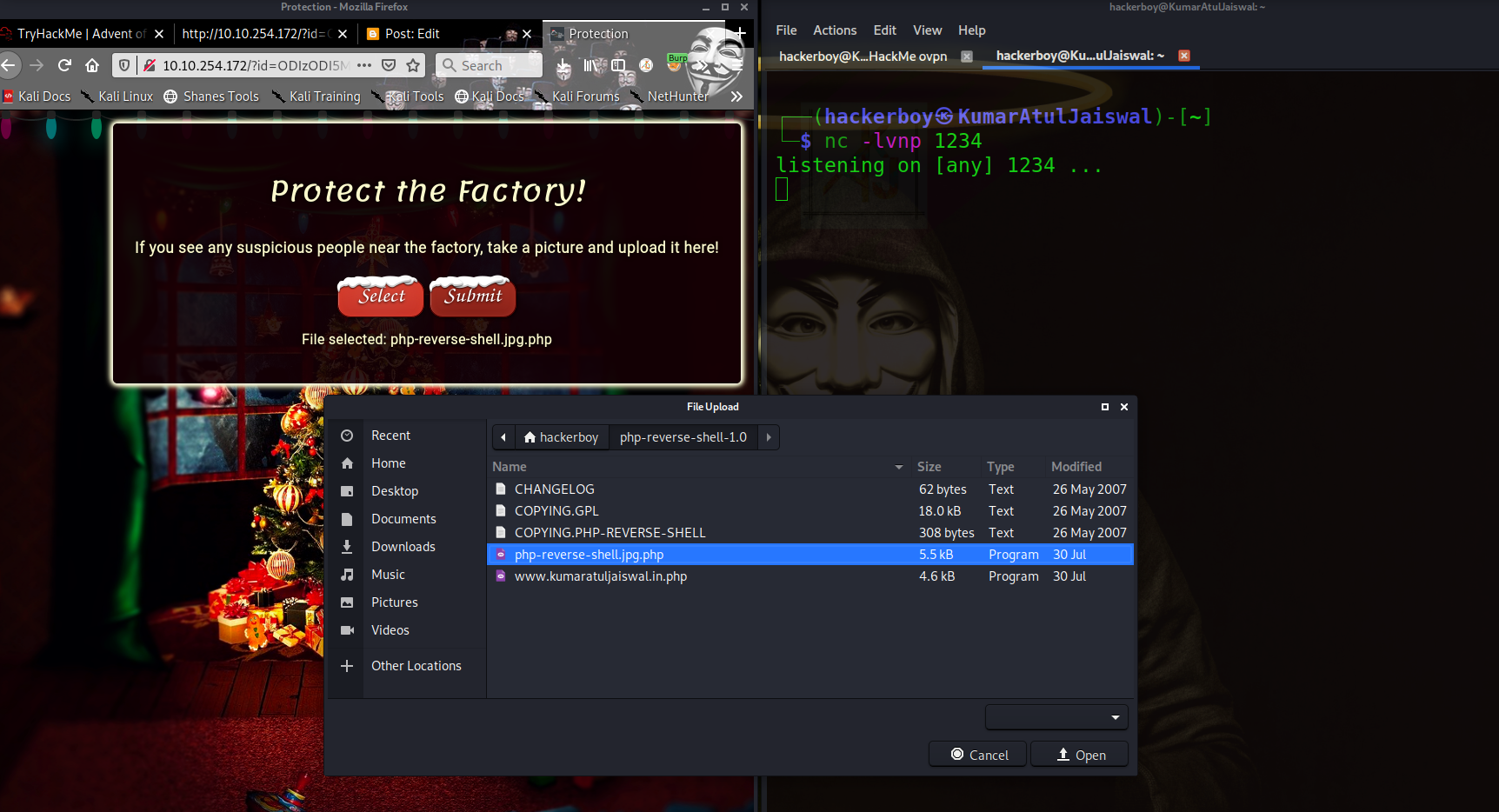Open terminal File menu
The height and width of the screenshot is (812, 1499).
click(x=786, y=30)
